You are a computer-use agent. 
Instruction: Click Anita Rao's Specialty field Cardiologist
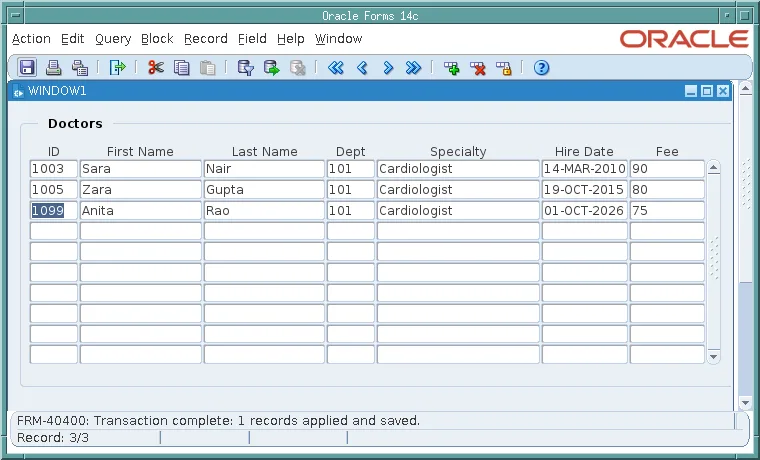pyautogui.click(x=458, y=211)
